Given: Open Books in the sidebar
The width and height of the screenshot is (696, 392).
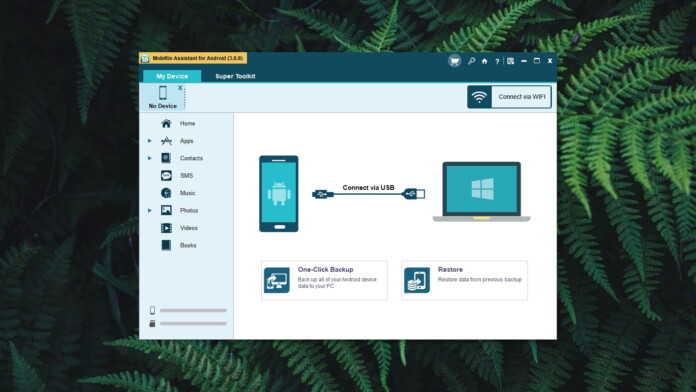Looking at the screenshot, I should click(188, 245).
